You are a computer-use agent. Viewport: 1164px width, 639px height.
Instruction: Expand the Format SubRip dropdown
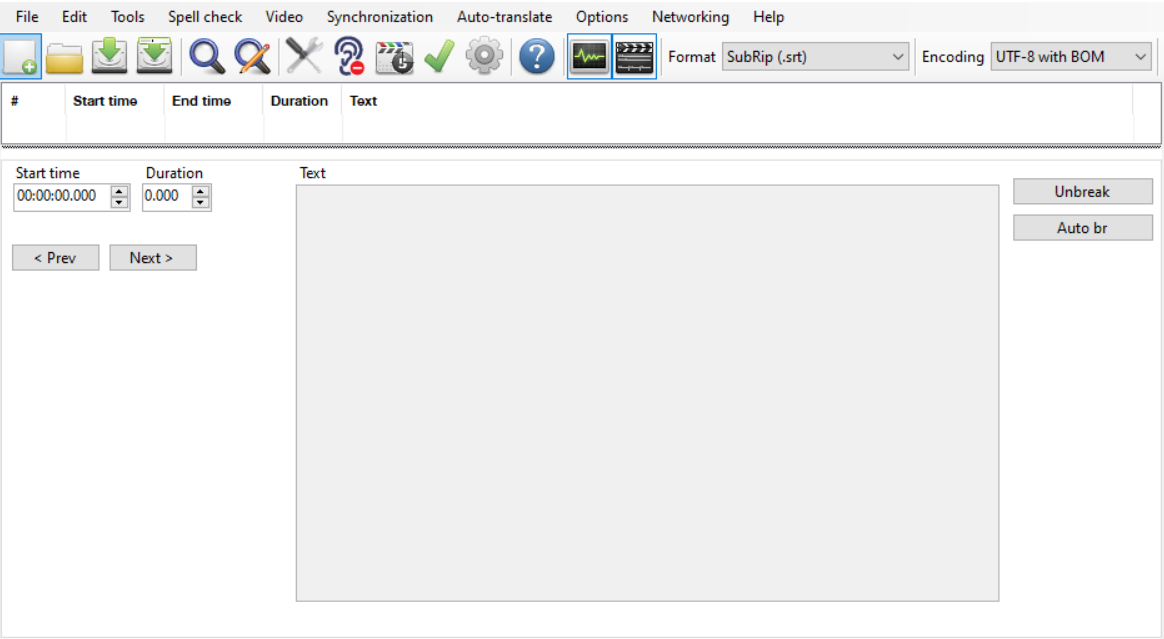pos(815,56)
